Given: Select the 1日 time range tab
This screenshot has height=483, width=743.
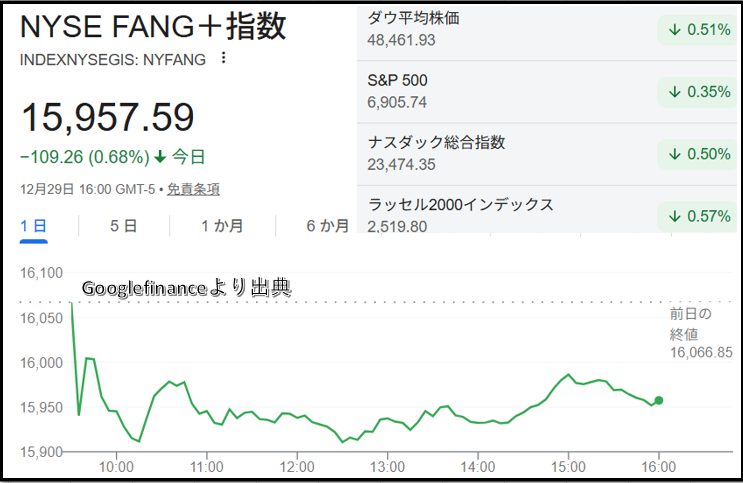Looking at the screenshot, I should tap(33, 226).
